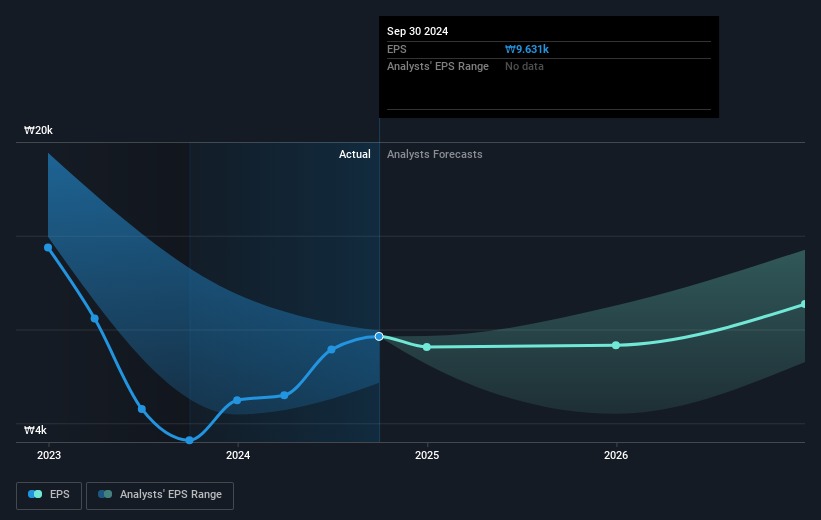This screenshot has height=520, width=821.
Task: Select the lowest EPS data point in late 2023
Action: [x=190, y=440]
